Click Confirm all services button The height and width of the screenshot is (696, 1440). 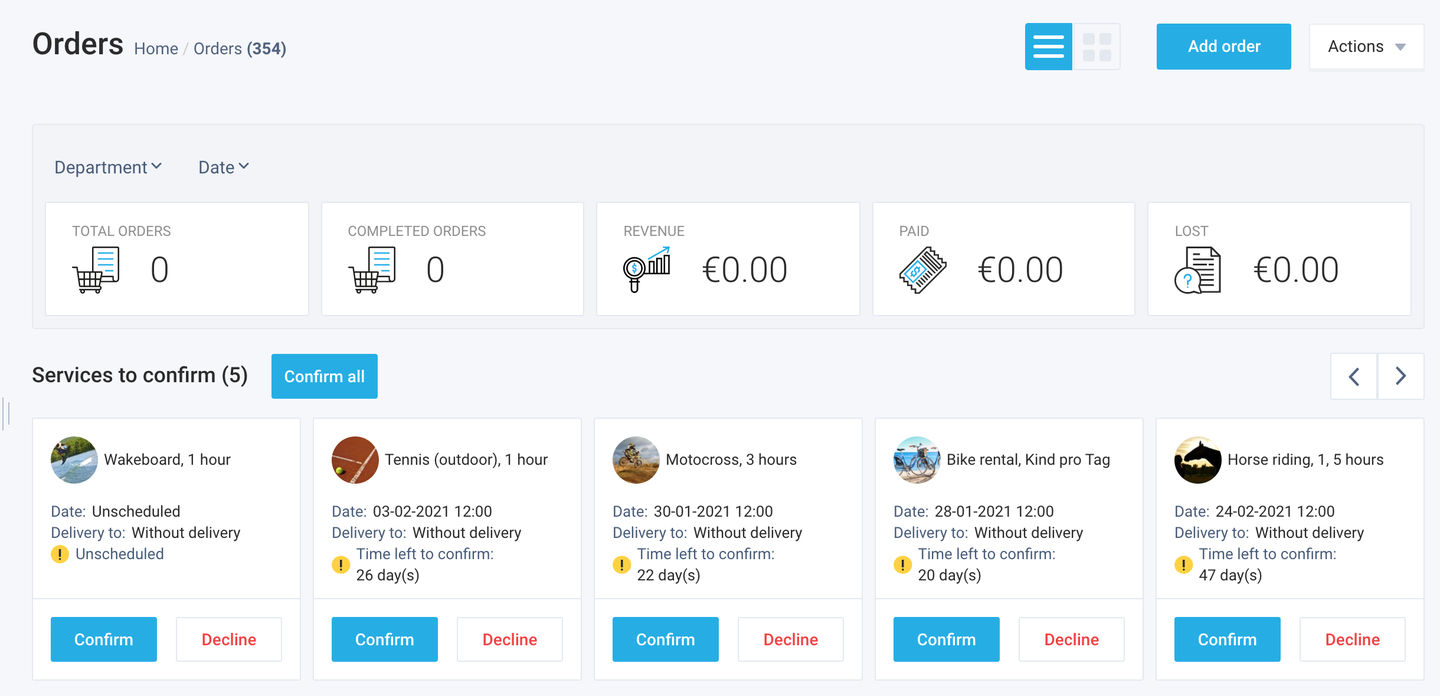coord(324,376)
